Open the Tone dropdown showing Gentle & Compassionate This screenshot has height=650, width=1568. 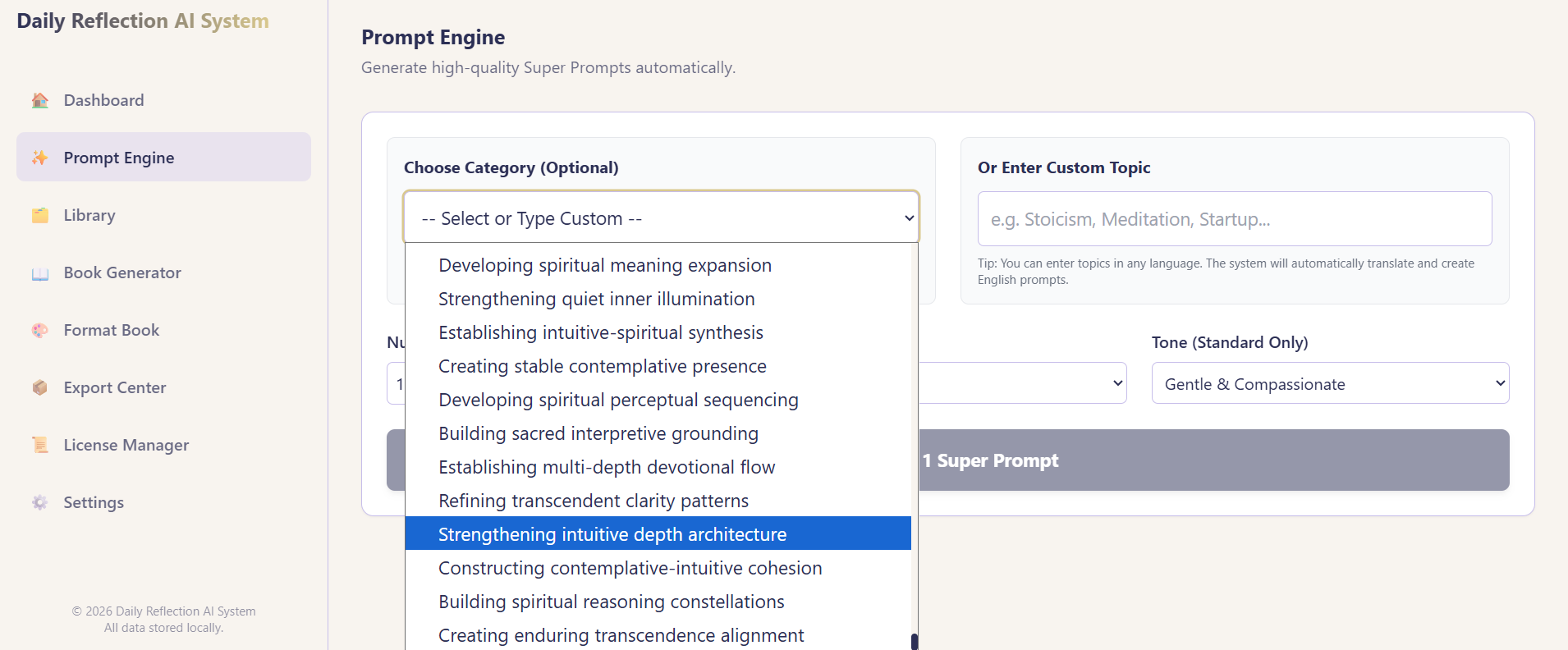tap(1330, 383)
